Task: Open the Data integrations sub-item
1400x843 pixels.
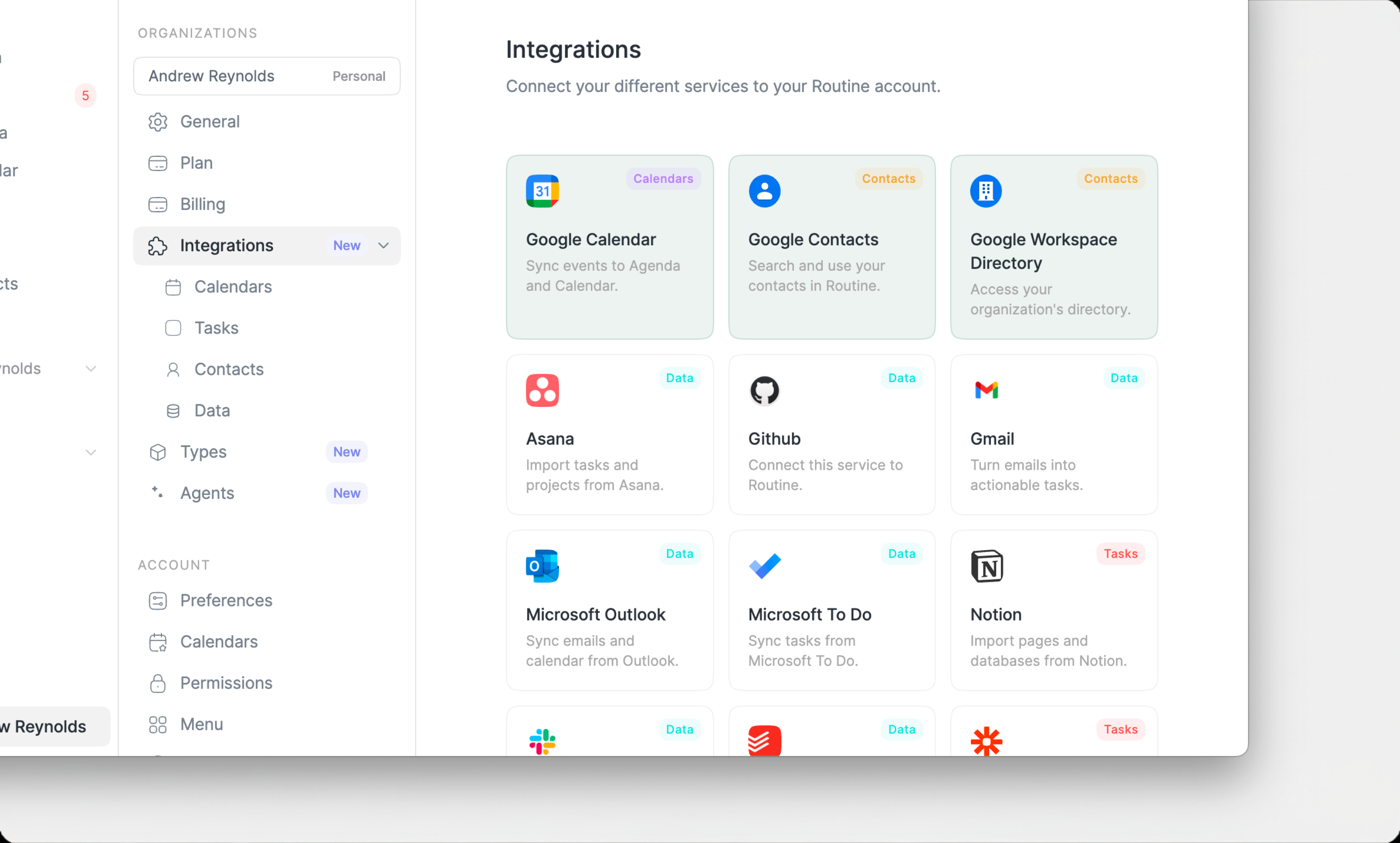Action: click(x=267, y=411)
